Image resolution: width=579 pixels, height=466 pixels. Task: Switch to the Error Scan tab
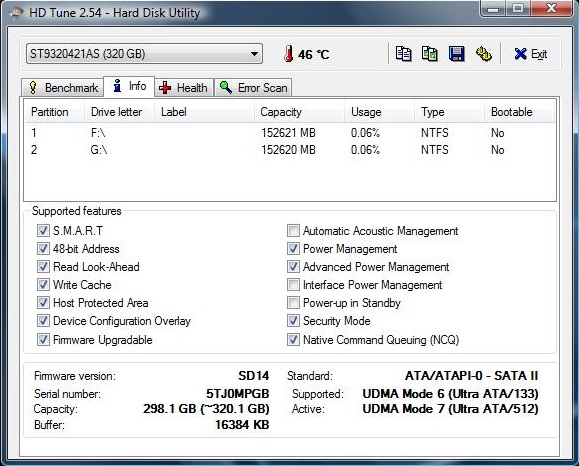(x=253, y=88)
